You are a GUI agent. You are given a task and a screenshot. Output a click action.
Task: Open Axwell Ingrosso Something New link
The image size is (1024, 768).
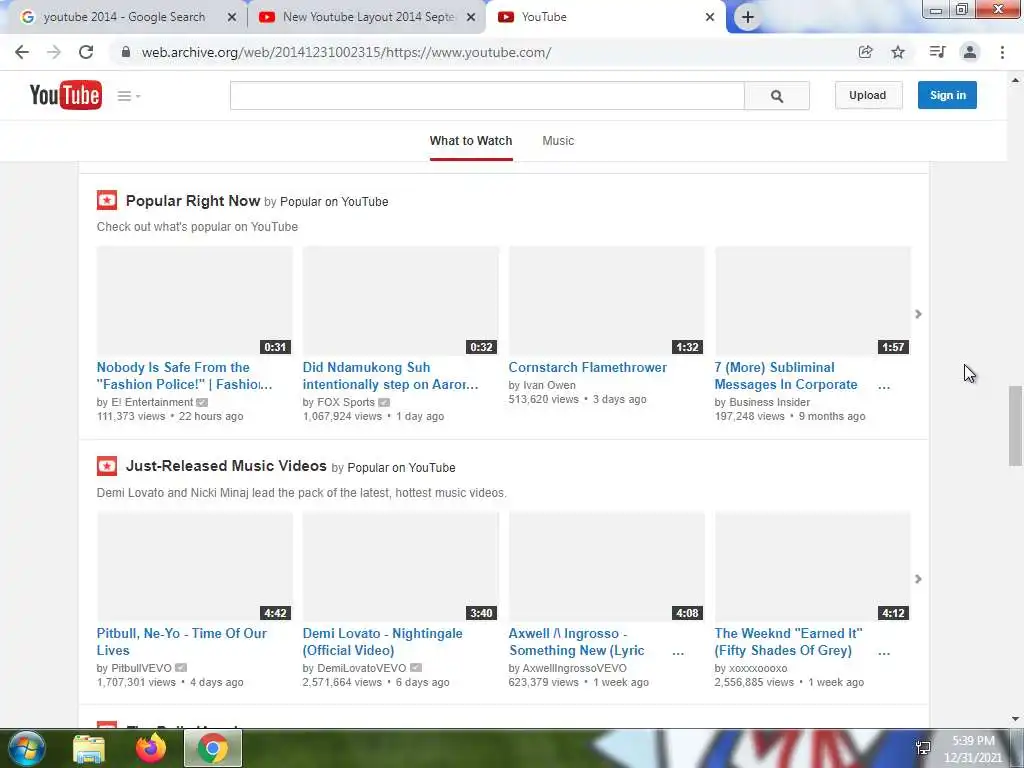click(x=577, y=642)
